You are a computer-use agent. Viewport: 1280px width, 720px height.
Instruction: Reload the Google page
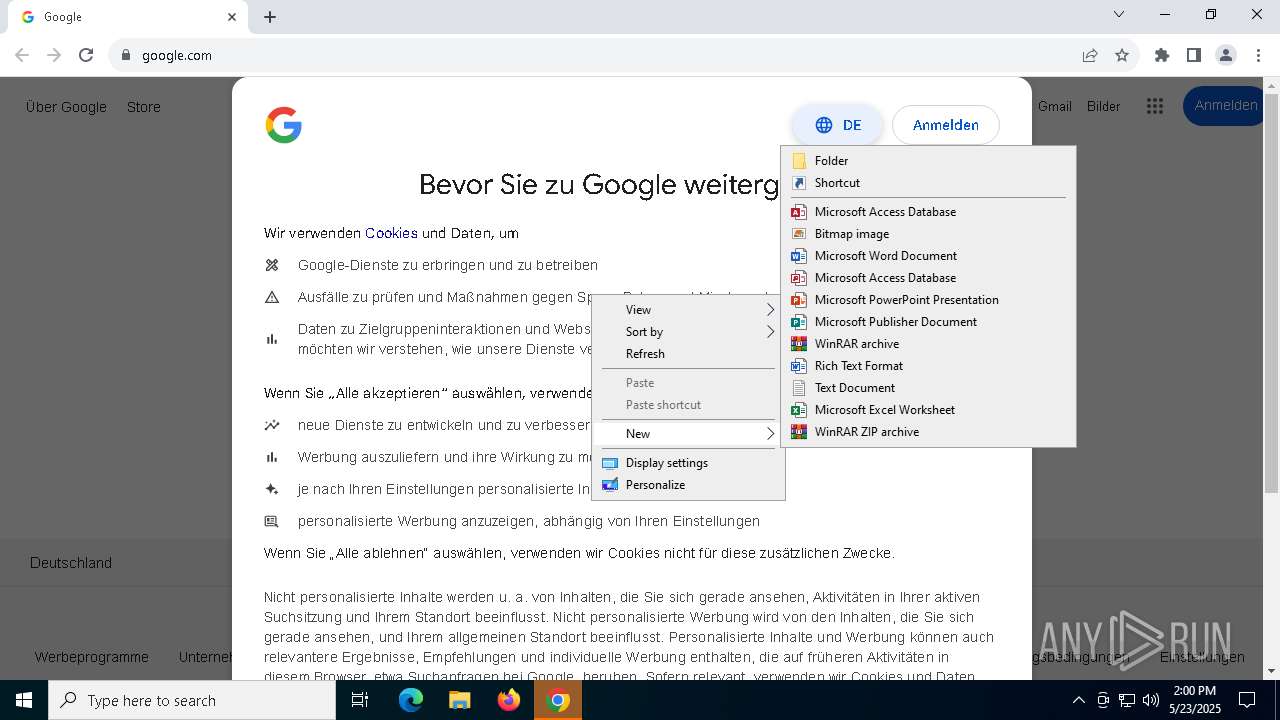(x=86, y=55)
